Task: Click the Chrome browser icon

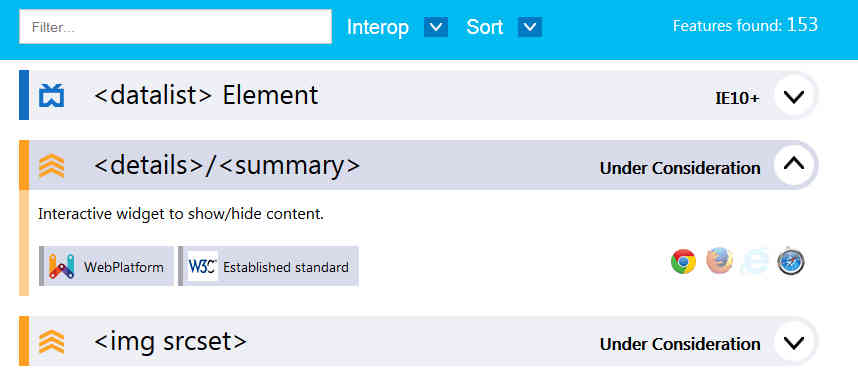Action: point(683,262)
